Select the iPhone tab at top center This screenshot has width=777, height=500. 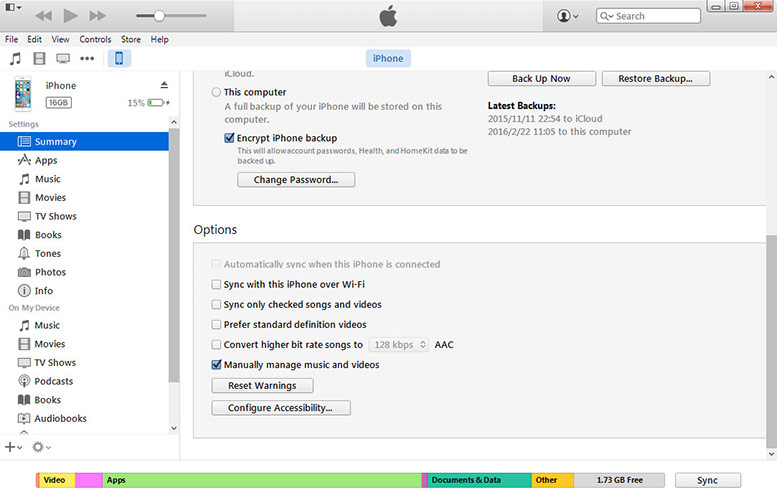[388, 58]
